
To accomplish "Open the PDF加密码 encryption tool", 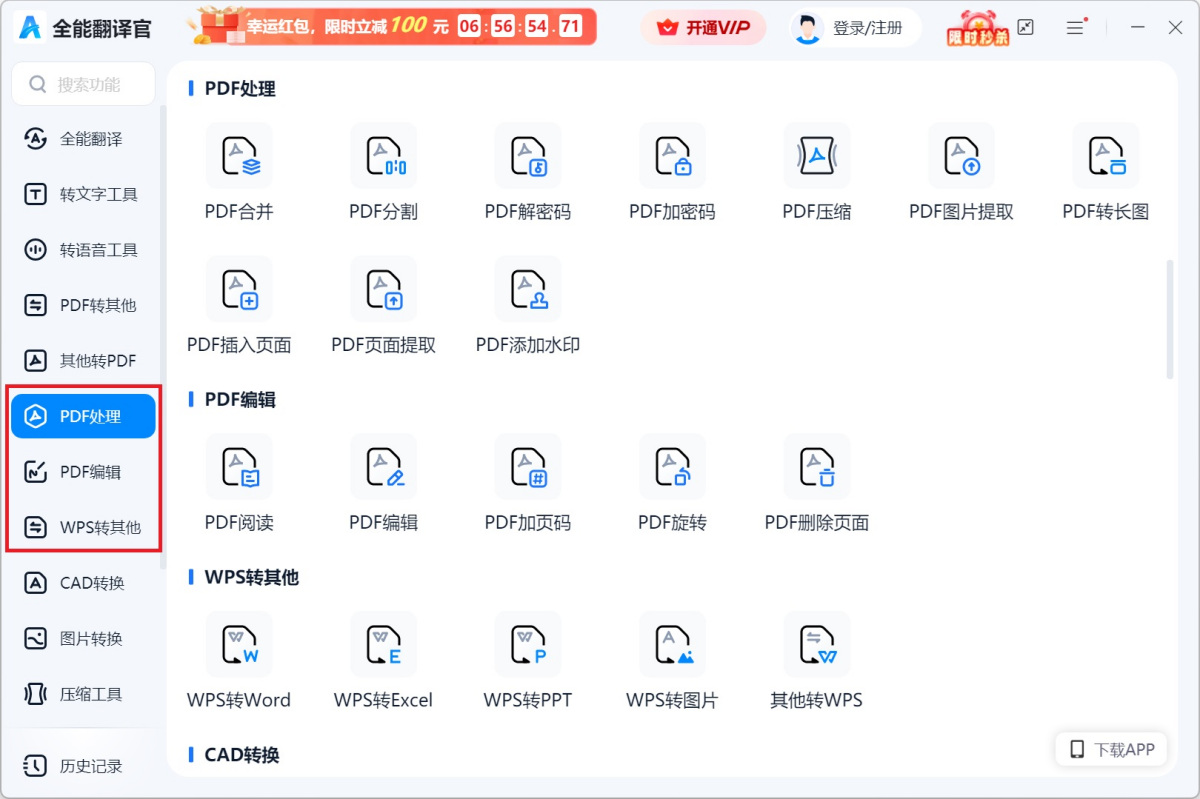I will [672, 170].
